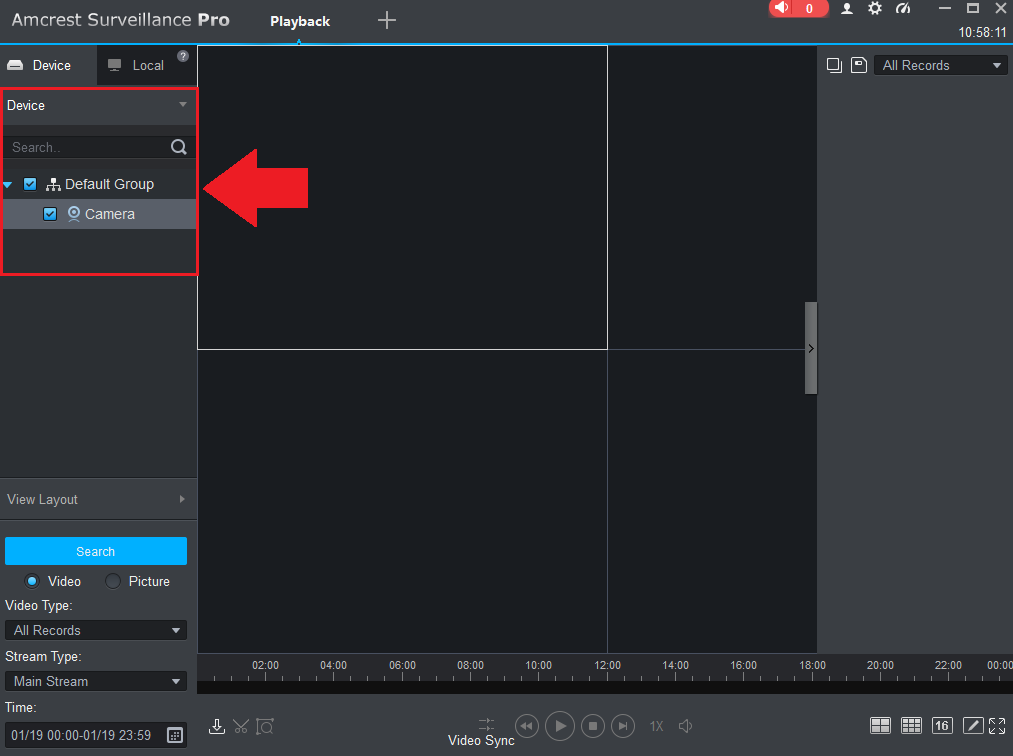This screenshot has width=1013, height=756.
Task: Click the scissors clip icon
Action: (x=241, y=726)
